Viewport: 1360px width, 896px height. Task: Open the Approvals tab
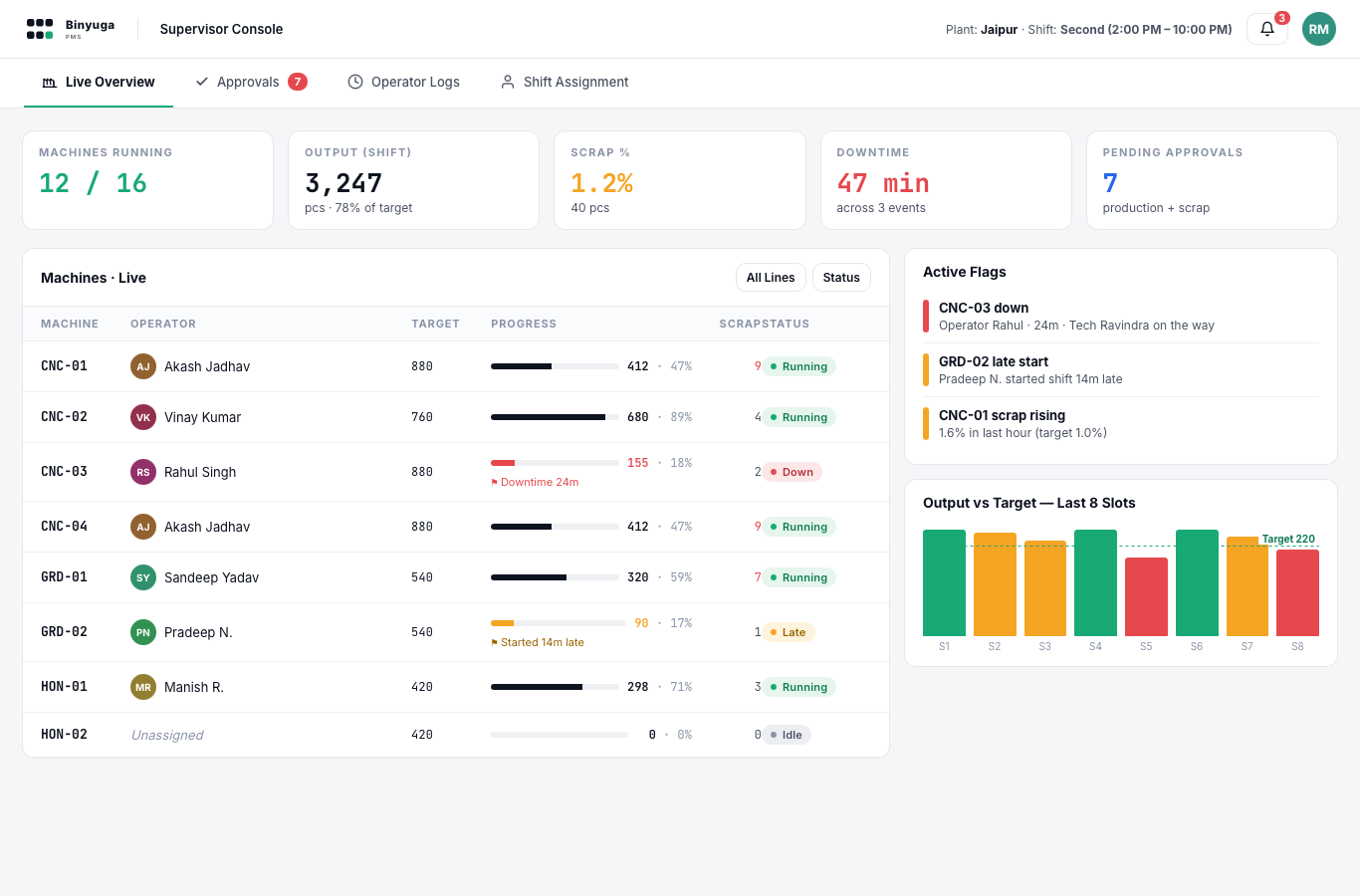point(251,83)
